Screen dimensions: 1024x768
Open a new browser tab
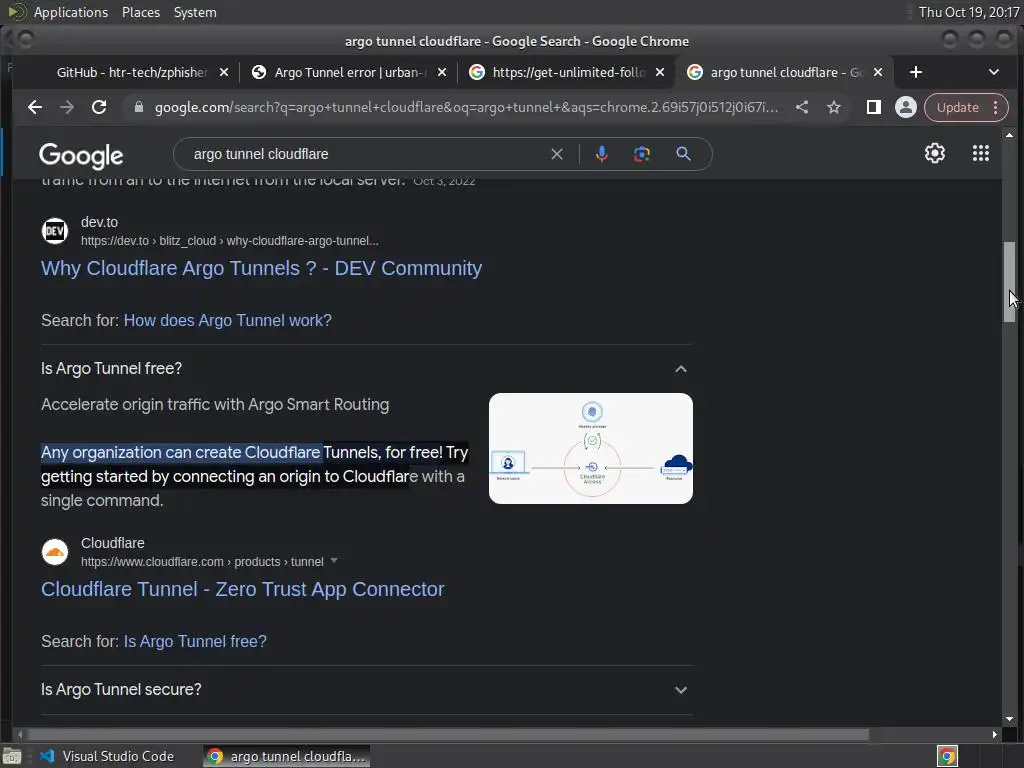(916, 72)
